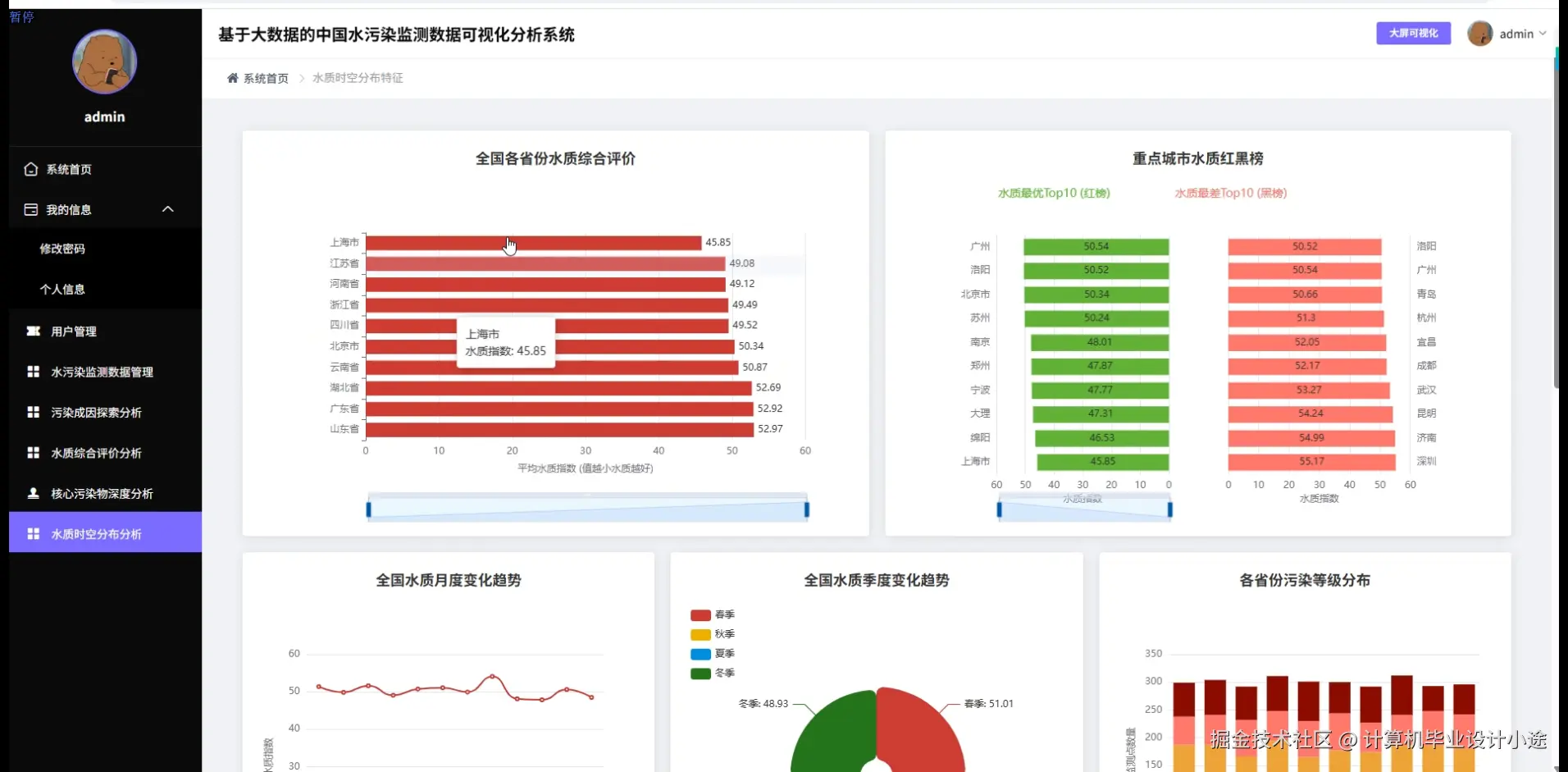Click the grid icon beside 水质综合评价分析
This screenshot has height=772, width=1568.
33,453
